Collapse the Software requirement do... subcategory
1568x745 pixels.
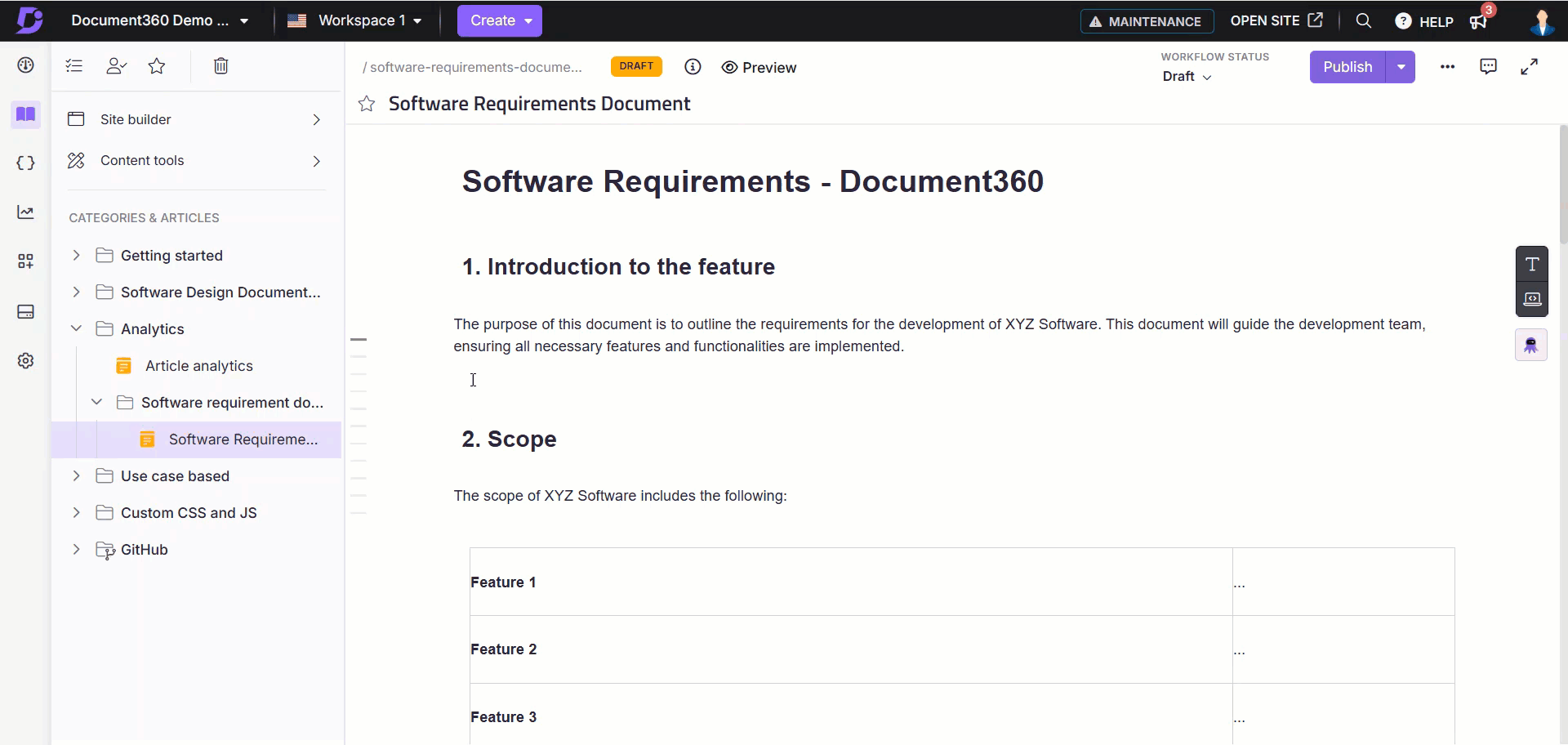[x=96, y=402]
